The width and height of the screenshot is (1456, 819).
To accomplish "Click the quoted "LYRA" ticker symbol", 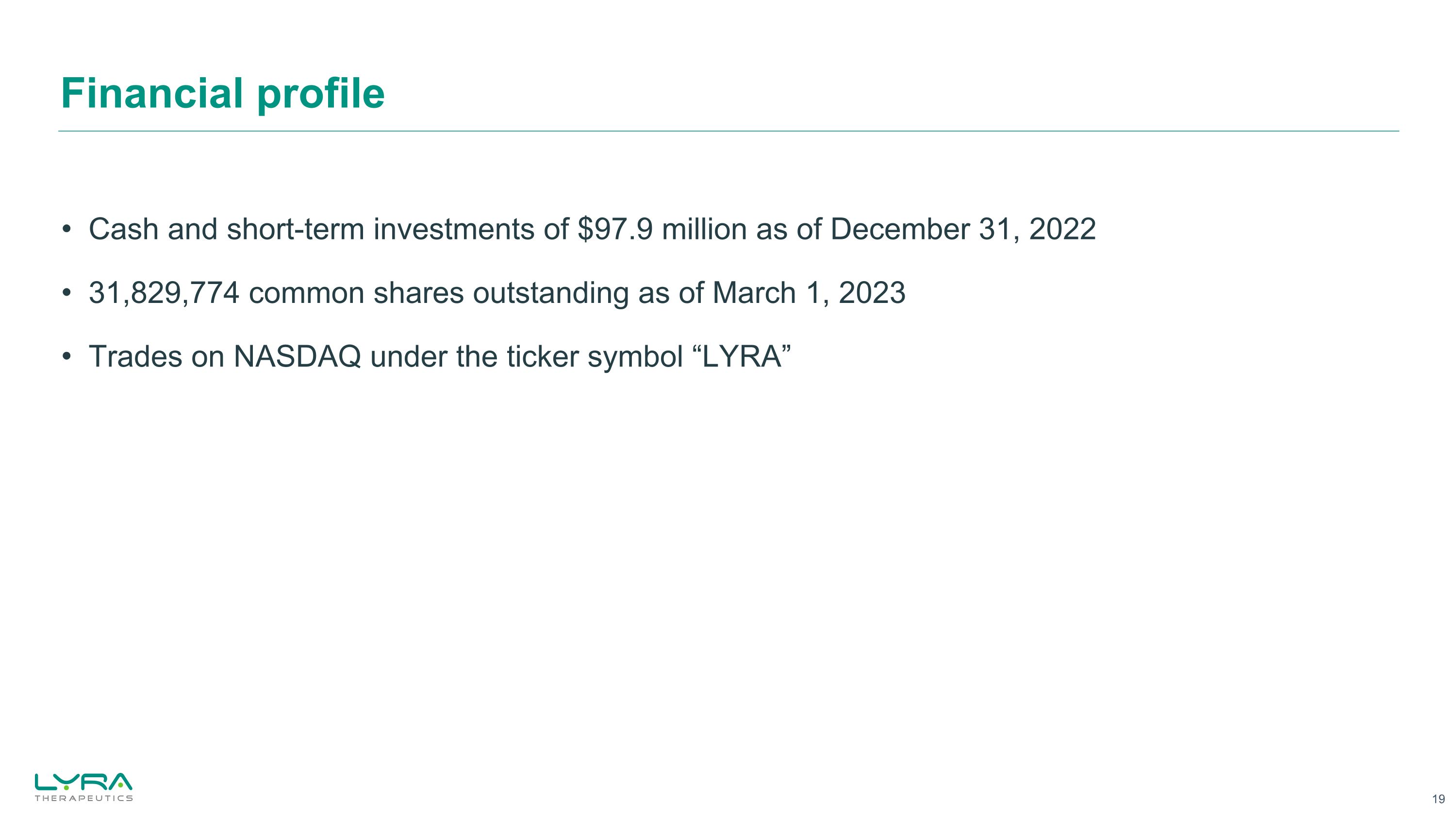I will 741,357.
